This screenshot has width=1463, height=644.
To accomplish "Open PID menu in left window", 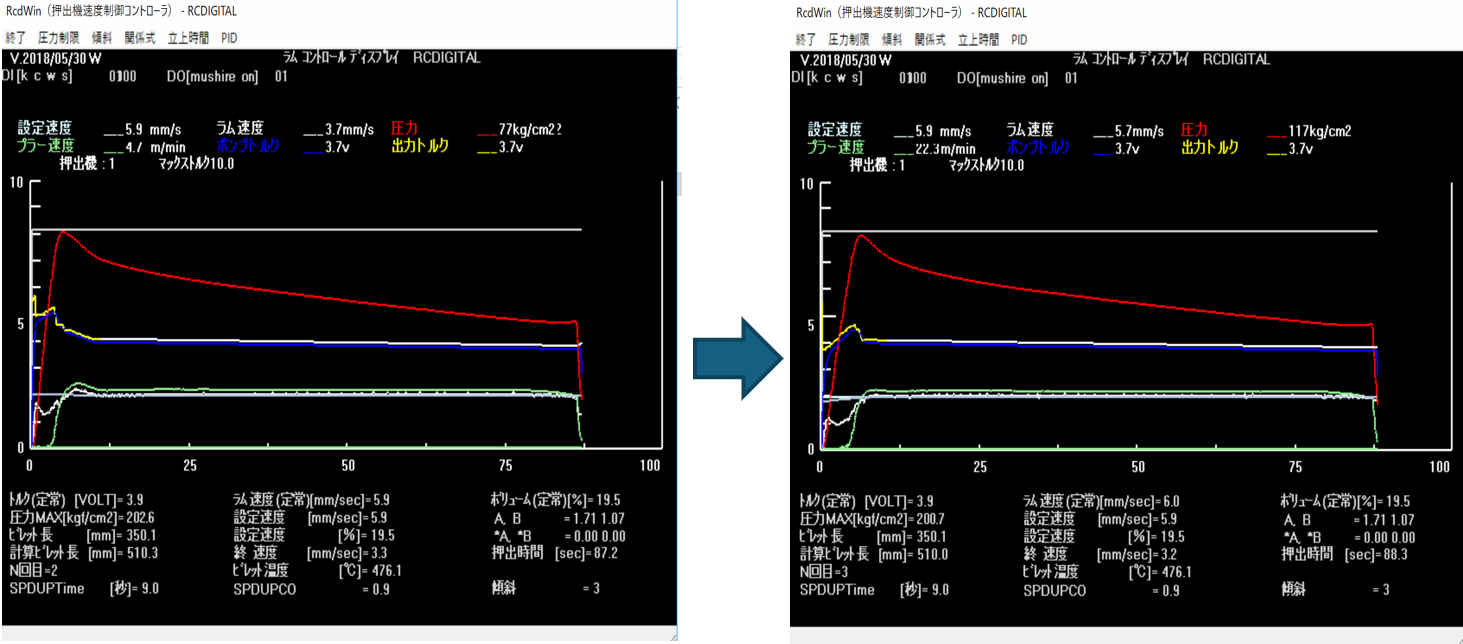I will coord(229,37).
